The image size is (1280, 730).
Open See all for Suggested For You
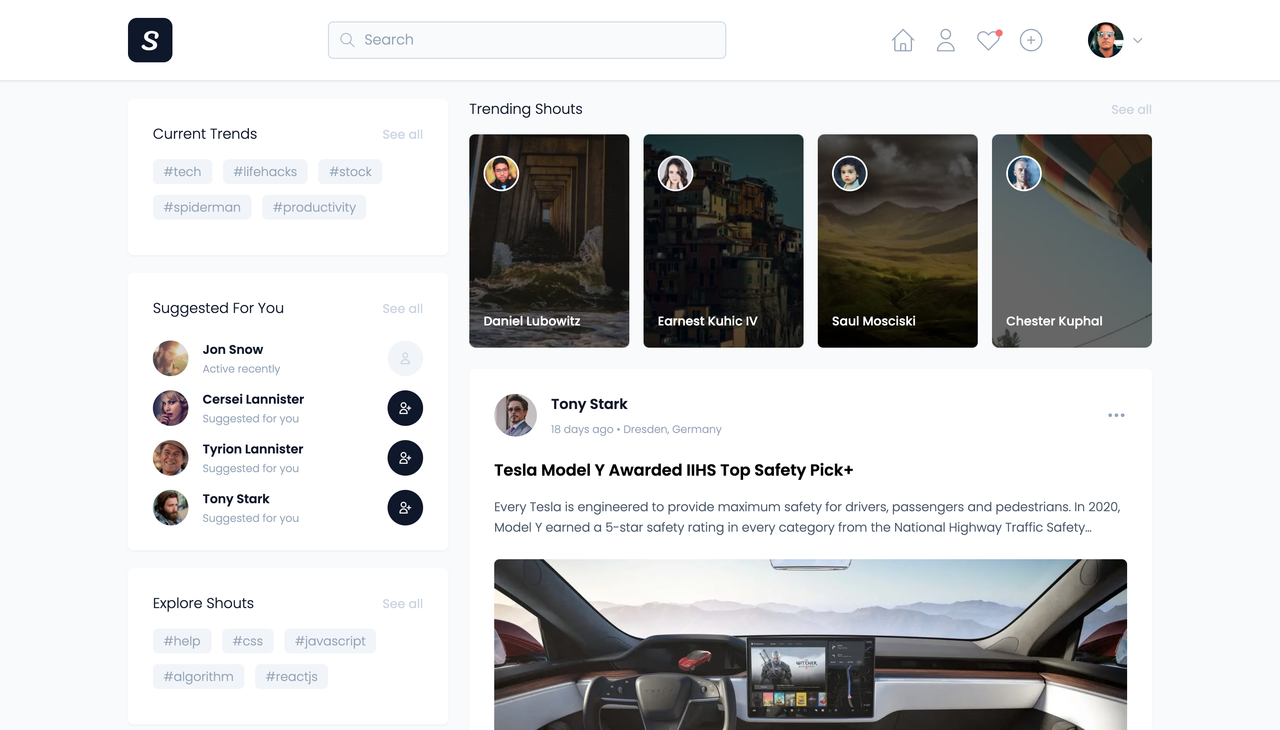coord(402,308)
